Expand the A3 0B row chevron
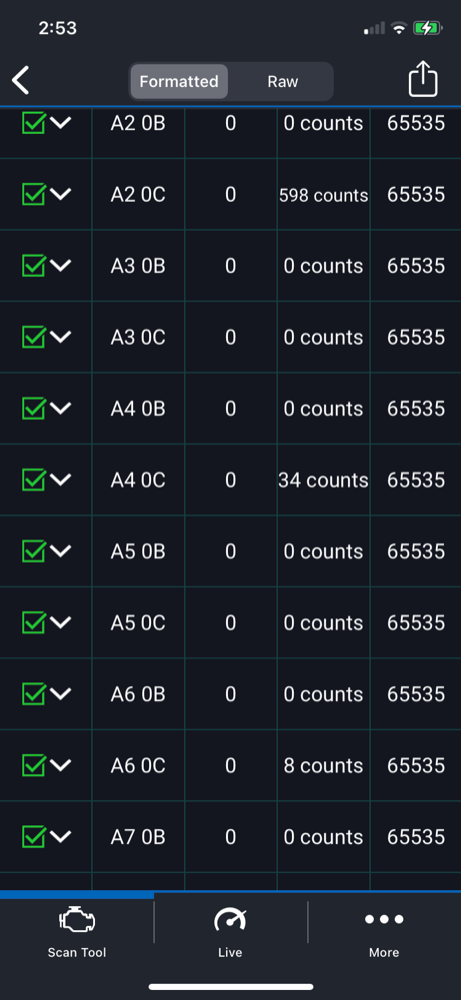The image size is (461, 1000). (61, 265)
